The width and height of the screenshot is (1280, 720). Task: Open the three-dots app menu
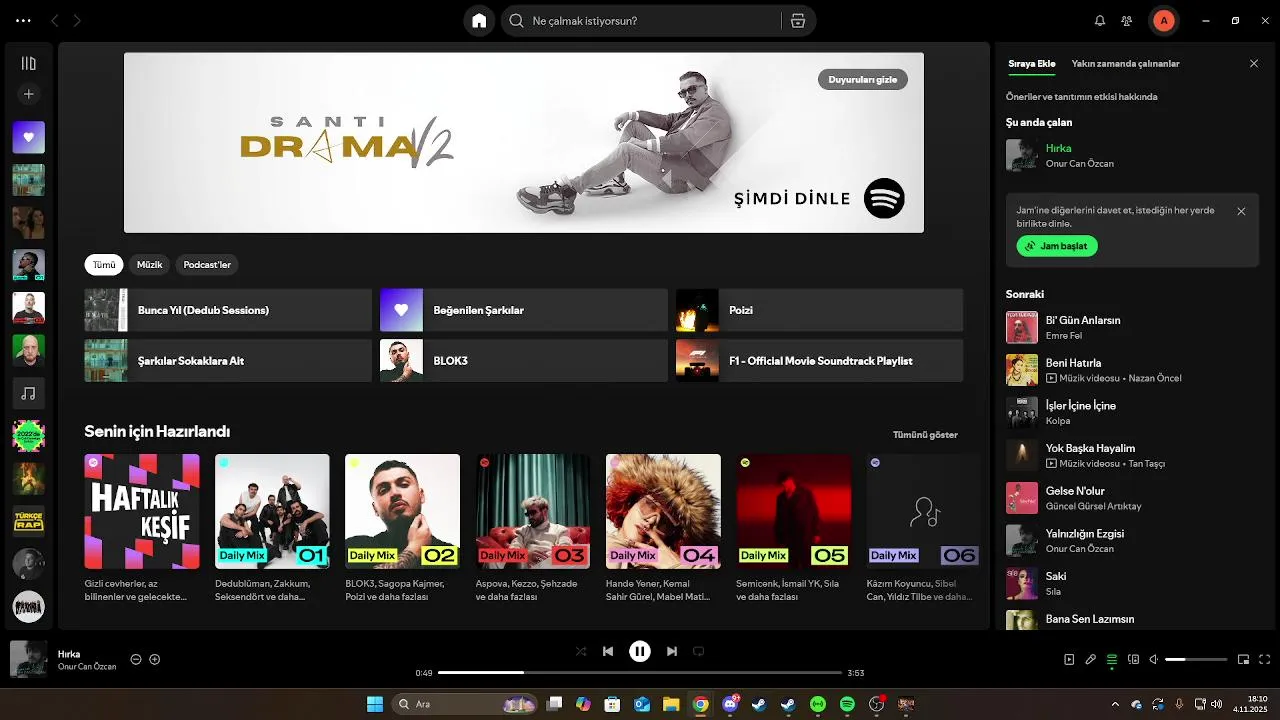click(23, 20)
